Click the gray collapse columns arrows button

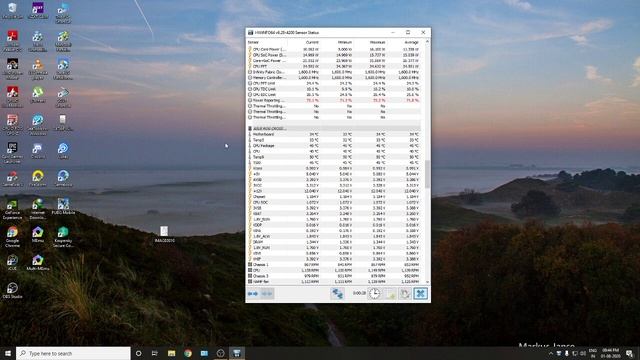coord(267,293)
